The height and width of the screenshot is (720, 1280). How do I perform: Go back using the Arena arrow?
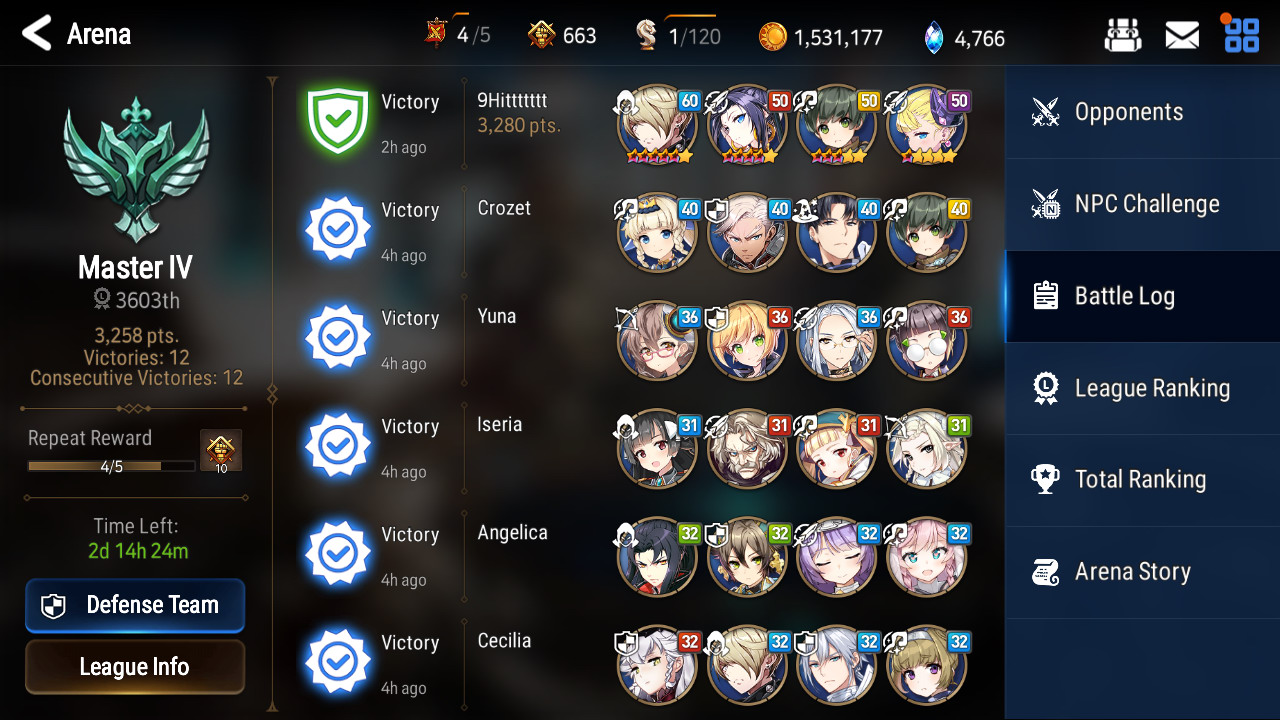tap(37, 34)
